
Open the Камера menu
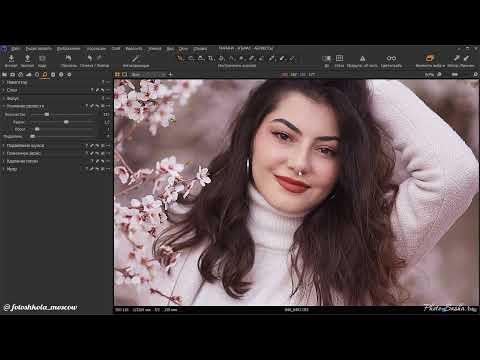155,49
